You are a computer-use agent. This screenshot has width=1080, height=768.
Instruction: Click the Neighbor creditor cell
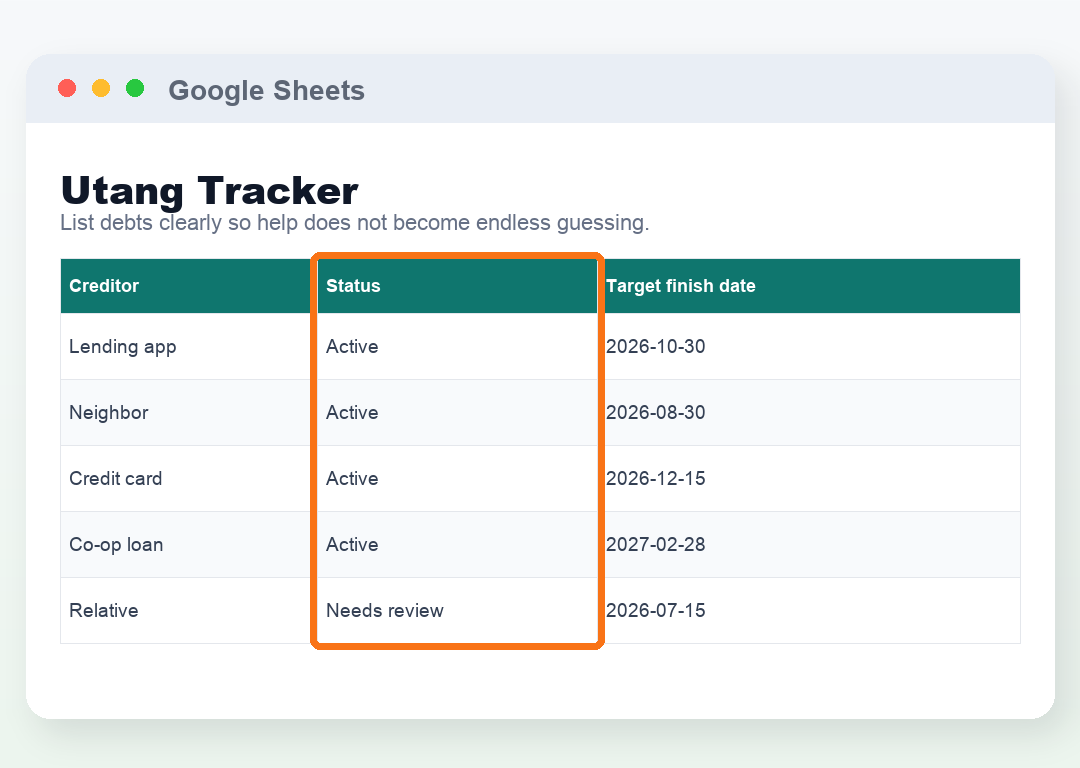[189, 413]
